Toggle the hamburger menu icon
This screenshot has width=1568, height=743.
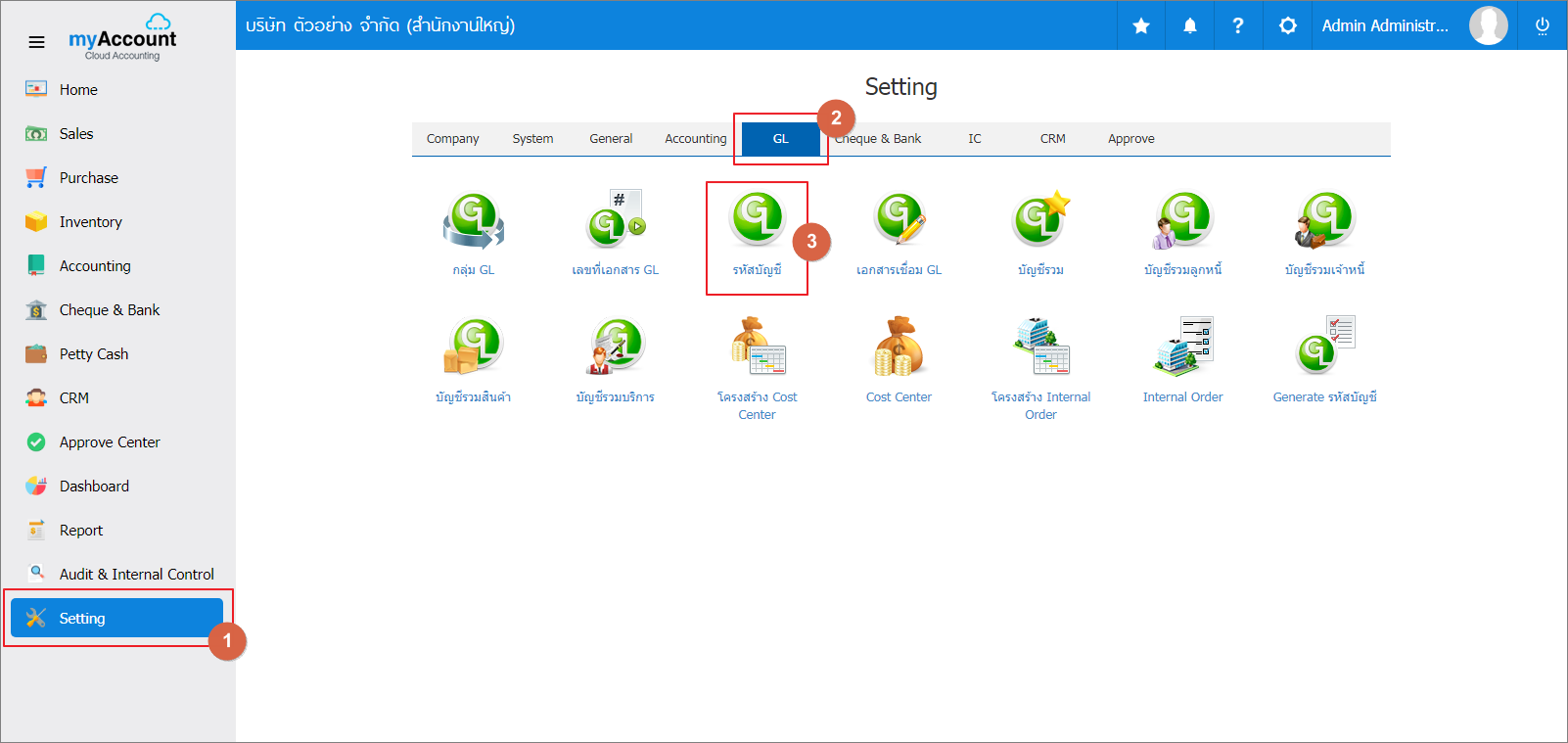(x=37, y=42)
